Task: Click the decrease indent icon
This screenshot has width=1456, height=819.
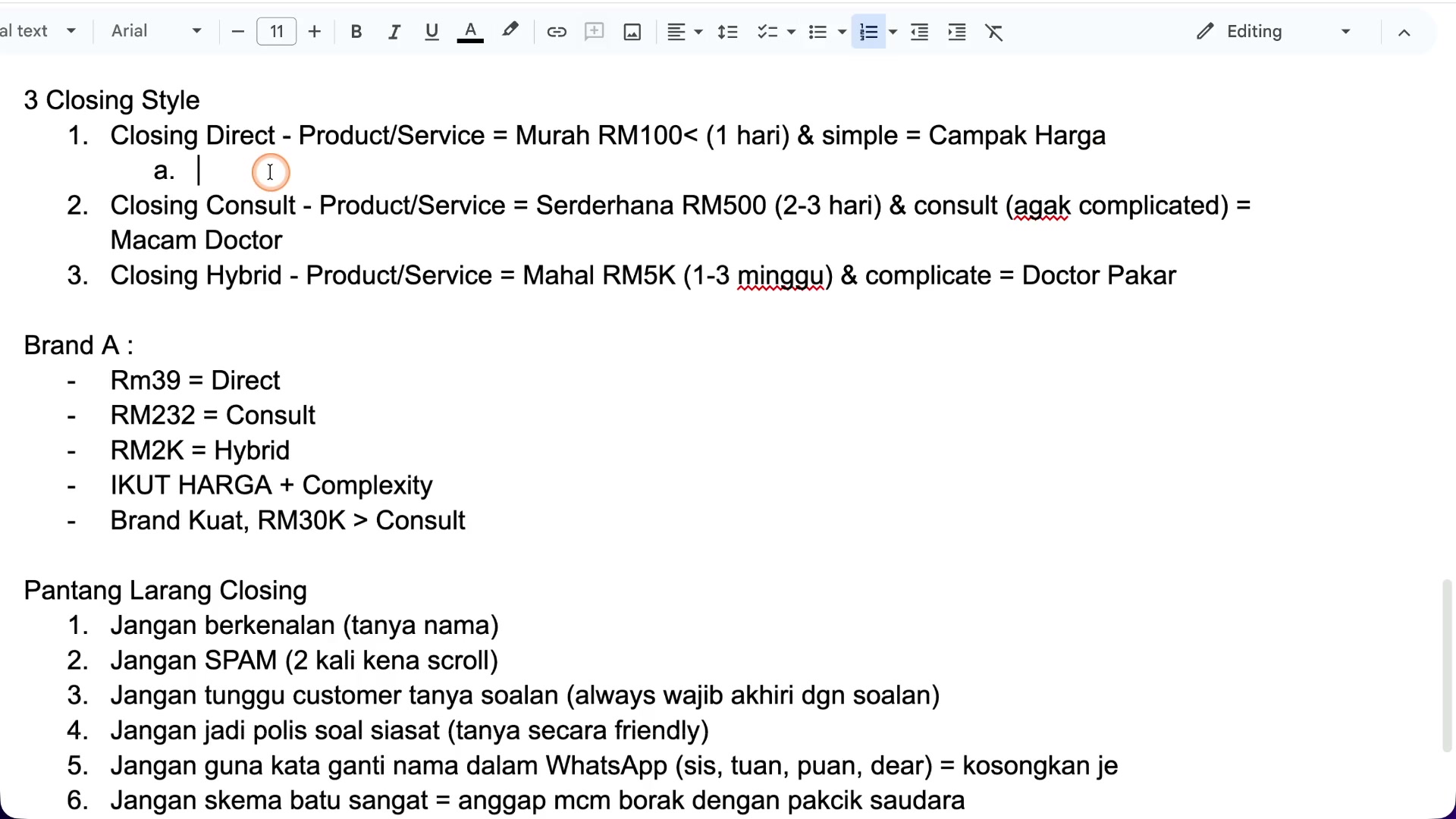Action: [920, 32]
